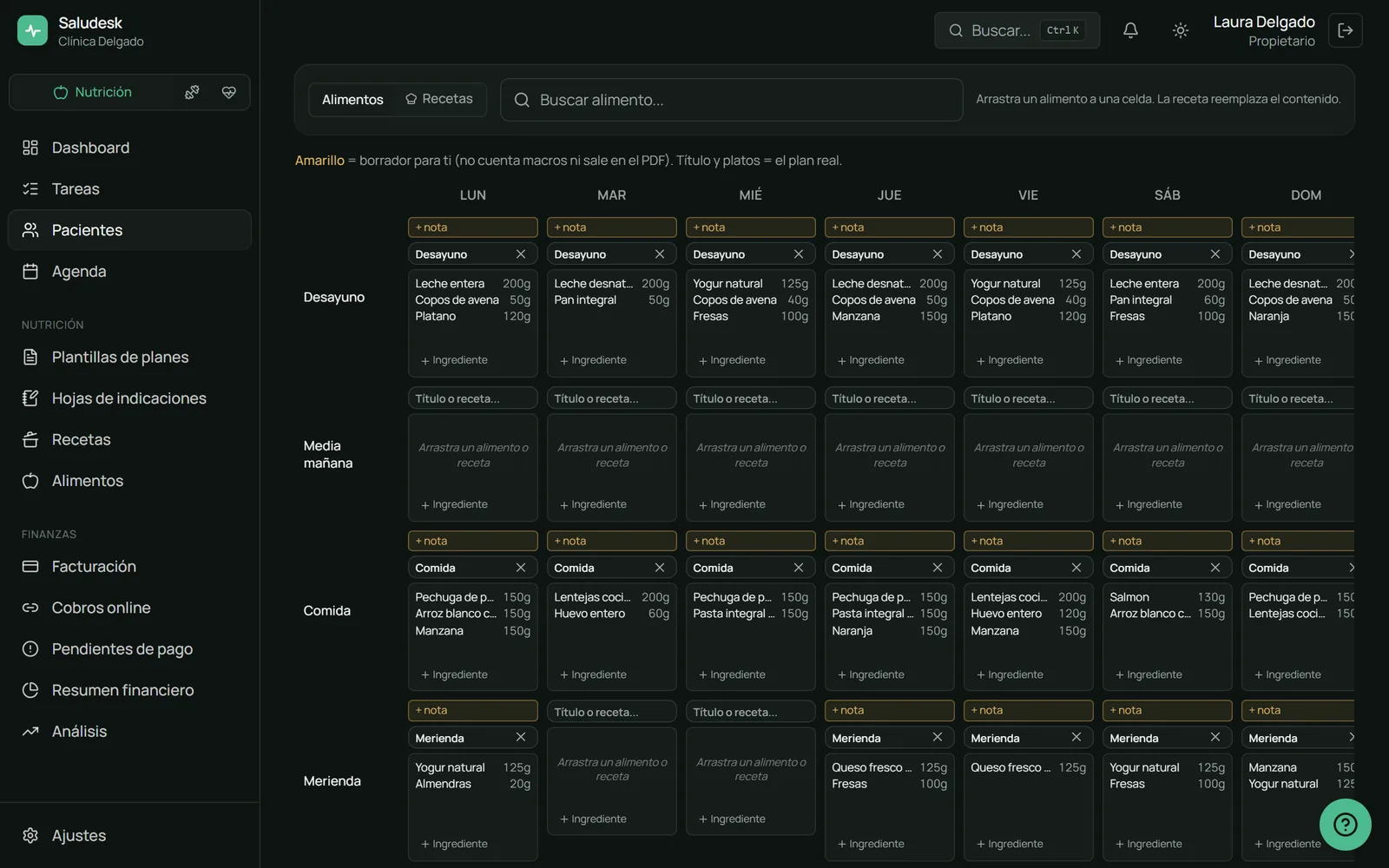
Task: Click Título o receta for Tuesday Media mañana
Action: click(612, 398)
